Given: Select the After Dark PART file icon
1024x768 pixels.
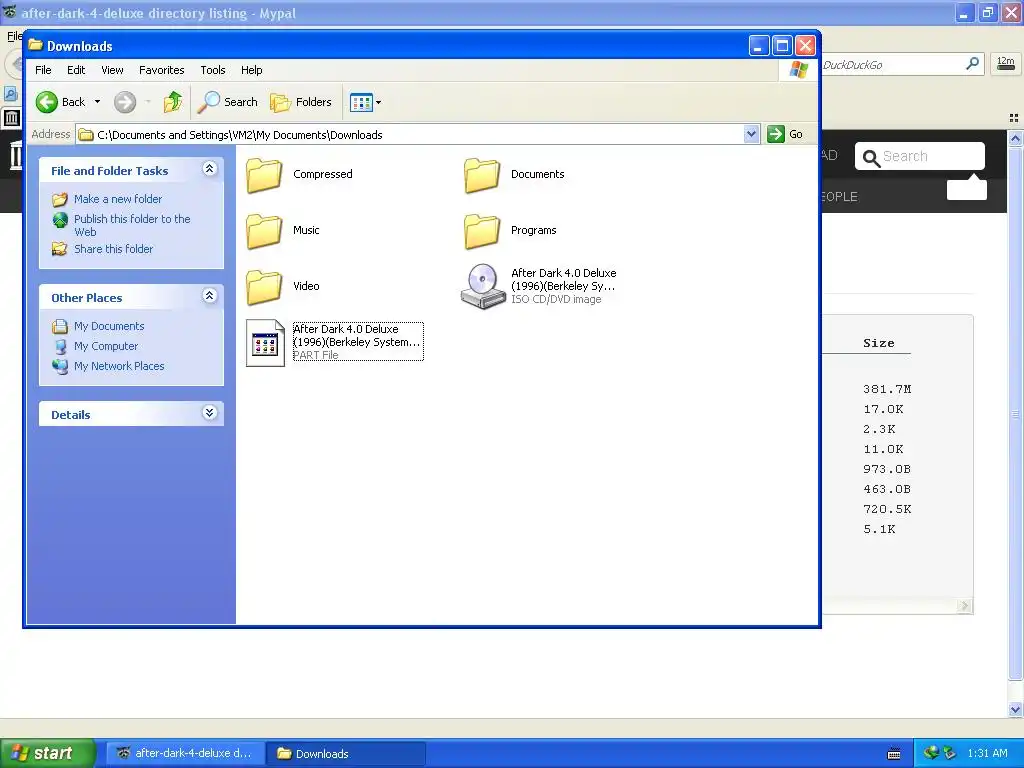Looking at the screenshot, I should point(265,343).
